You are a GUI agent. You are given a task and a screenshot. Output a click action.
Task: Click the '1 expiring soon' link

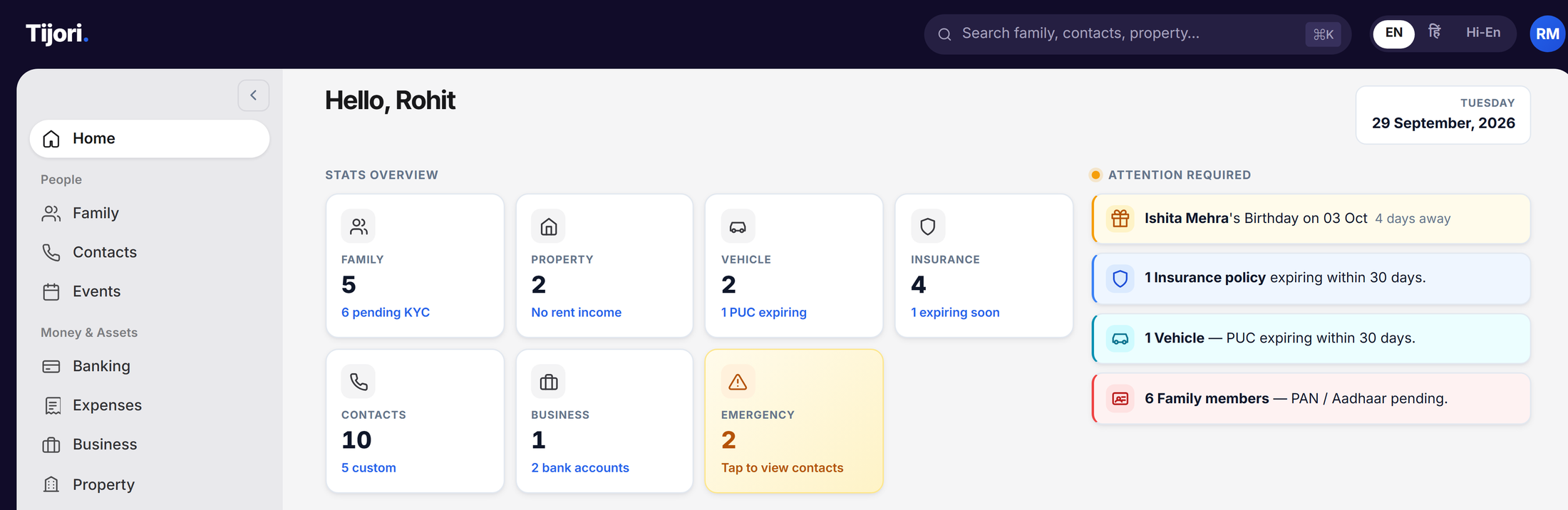pyautogui.click(x=955, y=313)
